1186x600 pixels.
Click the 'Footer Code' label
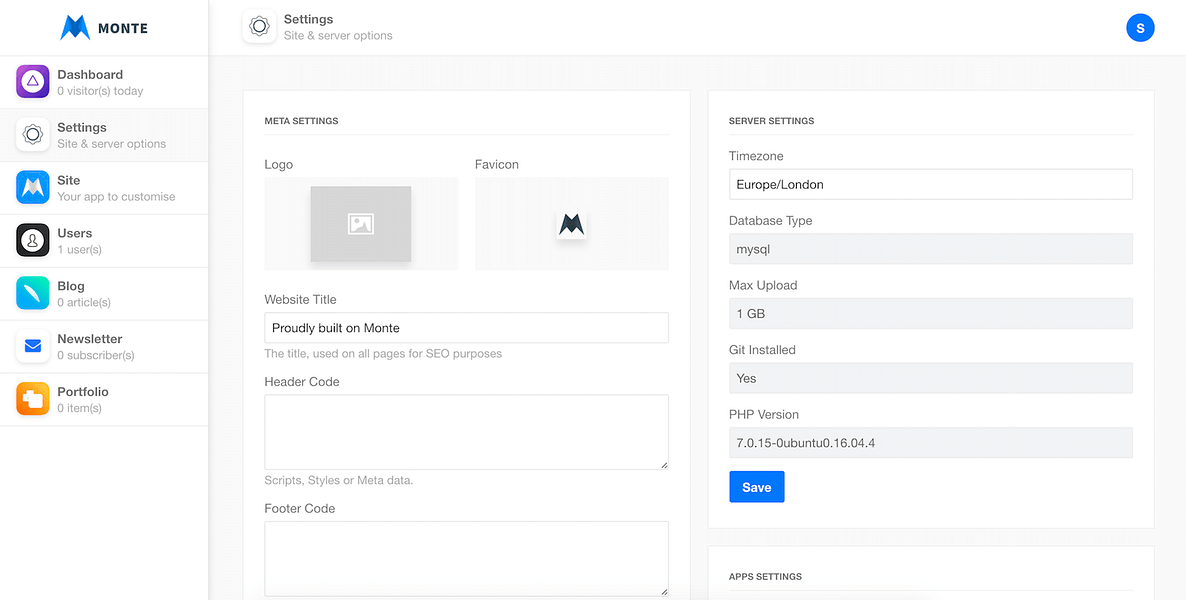click(x=300, y=508)
